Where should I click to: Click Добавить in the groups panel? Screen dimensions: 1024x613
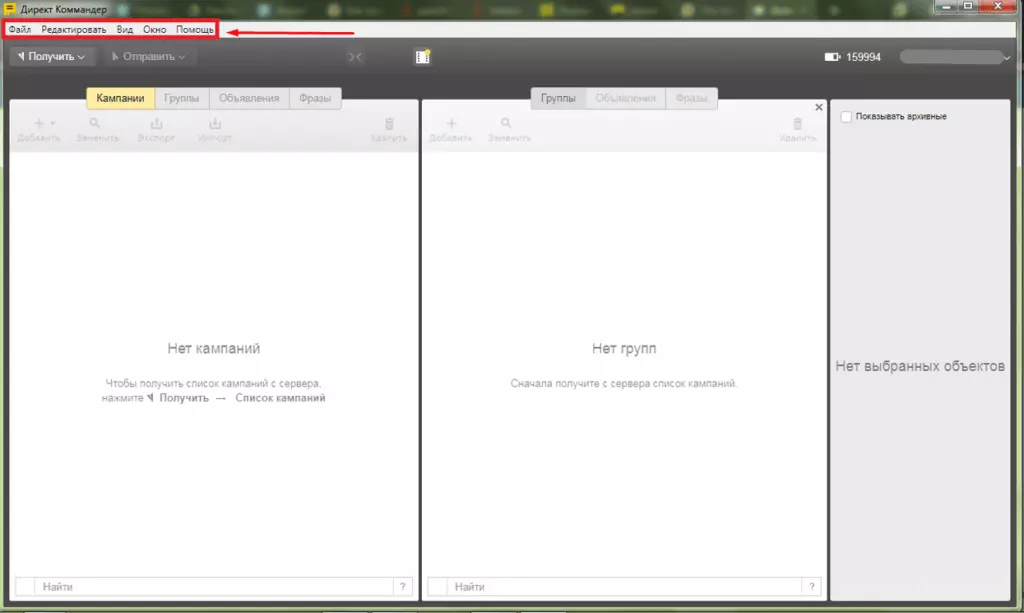[x=451, y=130]
